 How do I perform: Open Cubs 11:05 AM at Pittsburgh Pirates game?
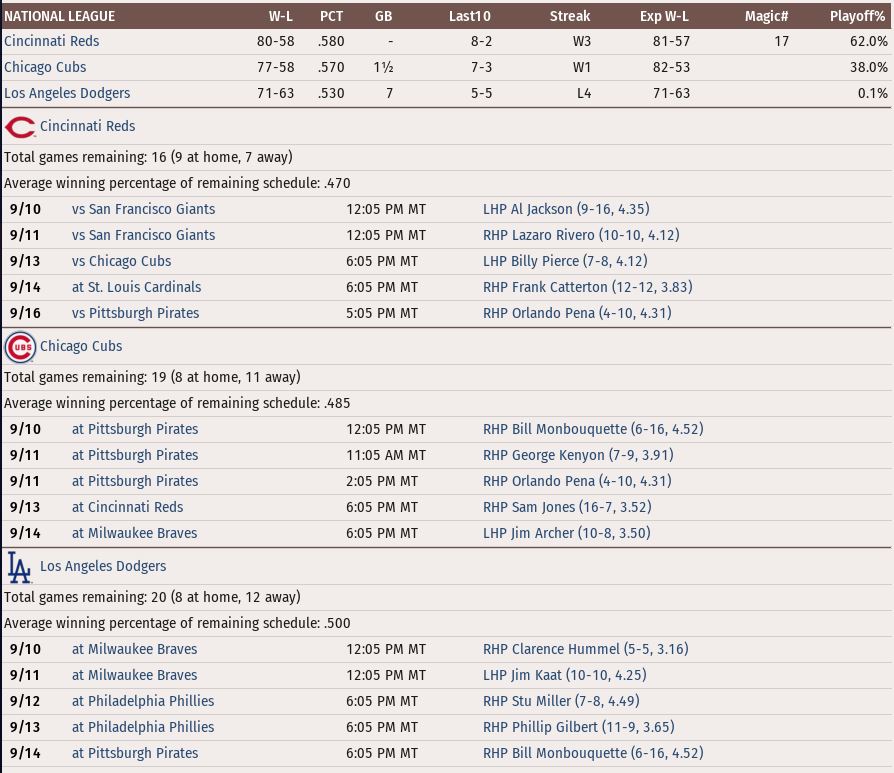click(135, 455)
